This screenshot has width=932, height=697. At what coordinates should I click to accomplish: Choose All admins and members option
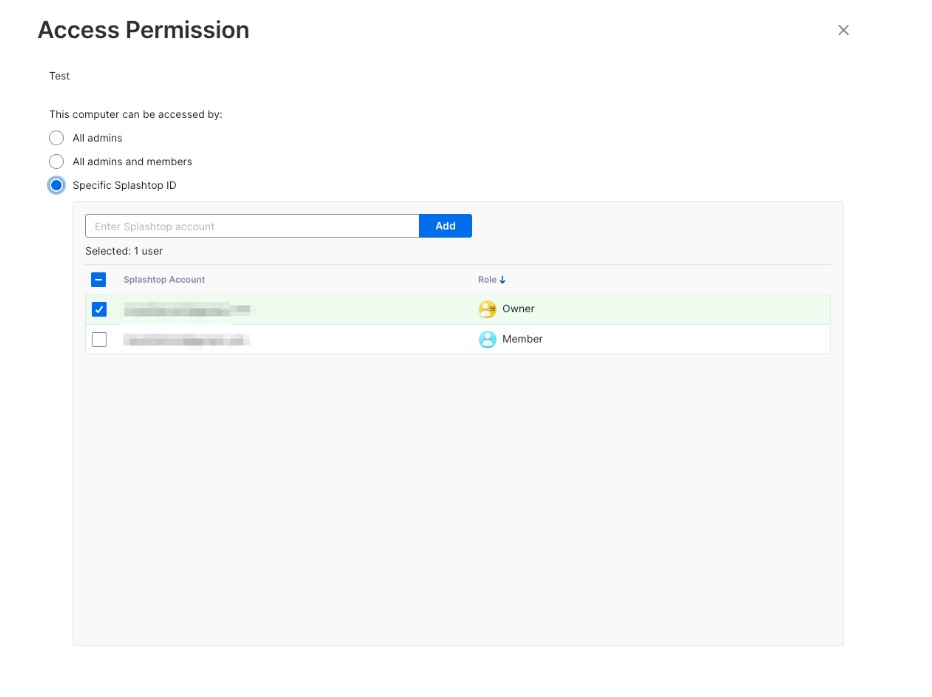(56, 162)
